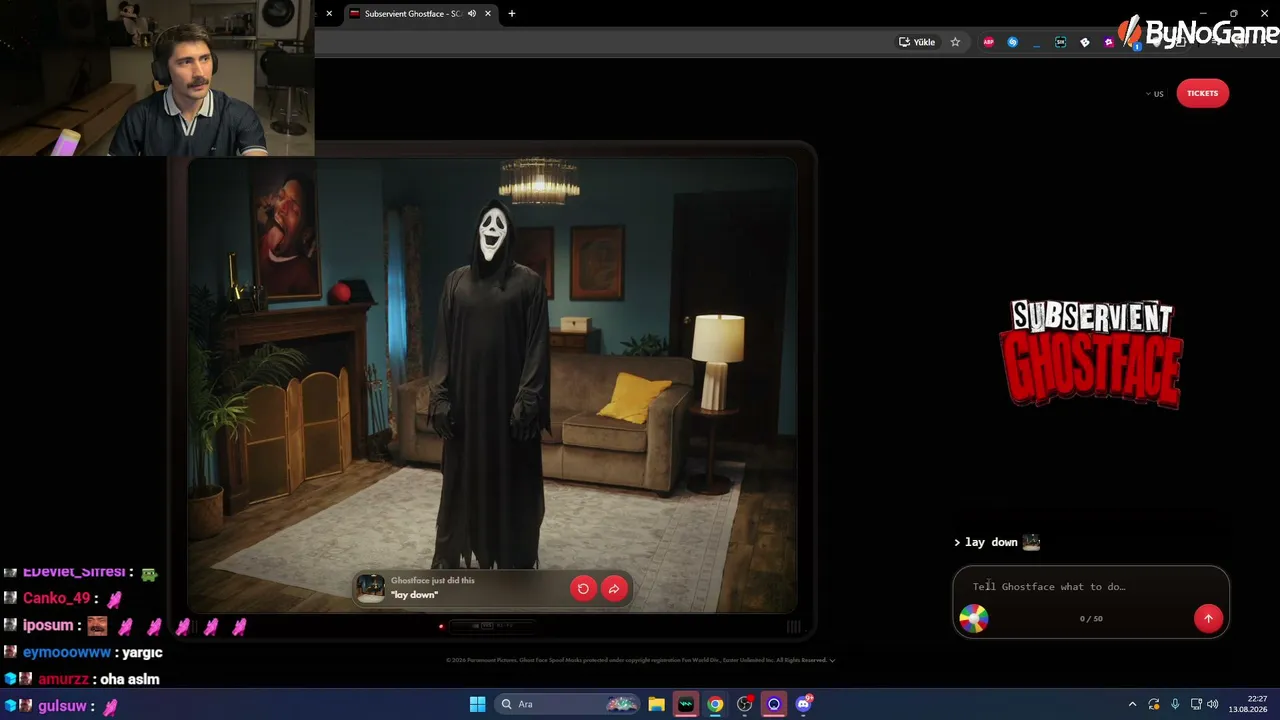Open Discord from the taskbar
Viewport: 1280px width, 720px height.
[803, 704]
